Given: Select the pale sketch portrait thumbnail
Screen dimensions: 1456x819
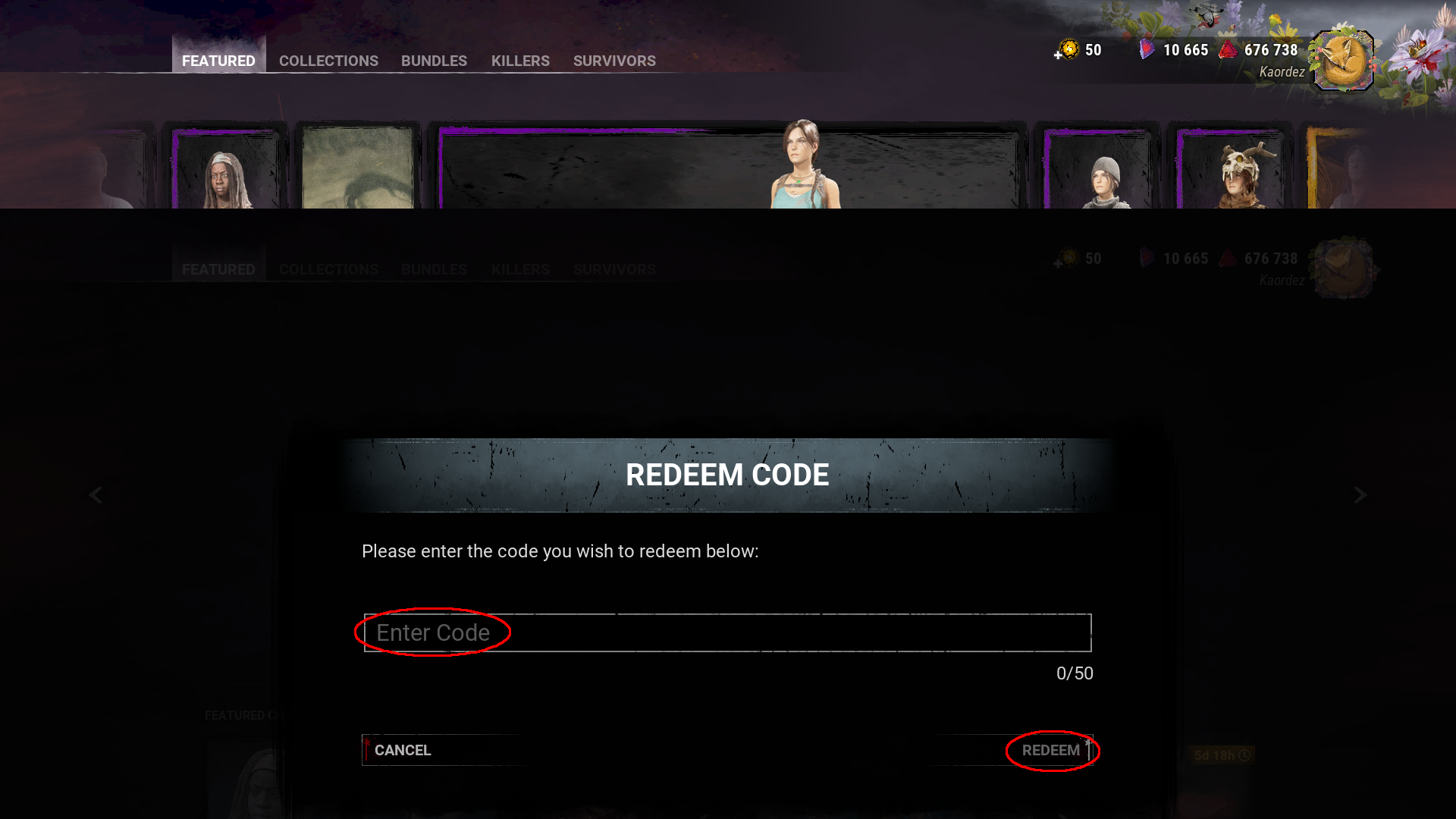Looking at the screenshot, I should [x=357, y=167].
